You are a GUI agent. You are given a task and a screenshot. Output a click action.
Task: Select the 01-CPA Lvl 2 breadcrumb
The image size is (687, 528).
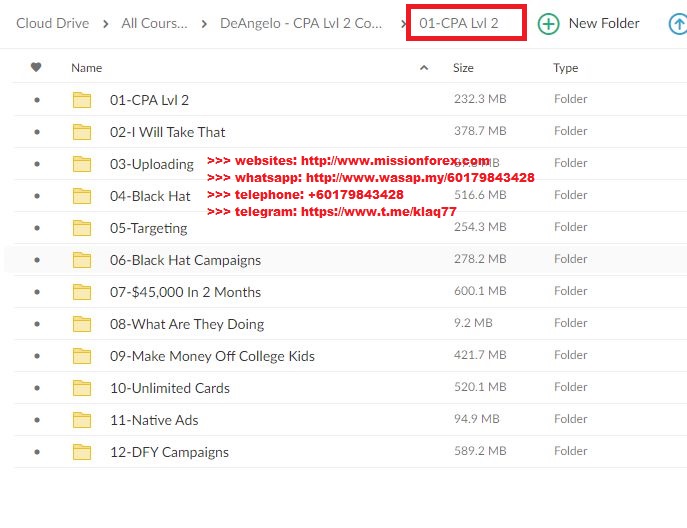click(459, 23)
